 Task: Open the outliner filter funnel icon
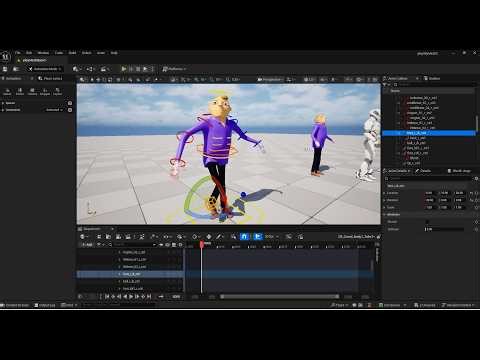coord(385,85)
